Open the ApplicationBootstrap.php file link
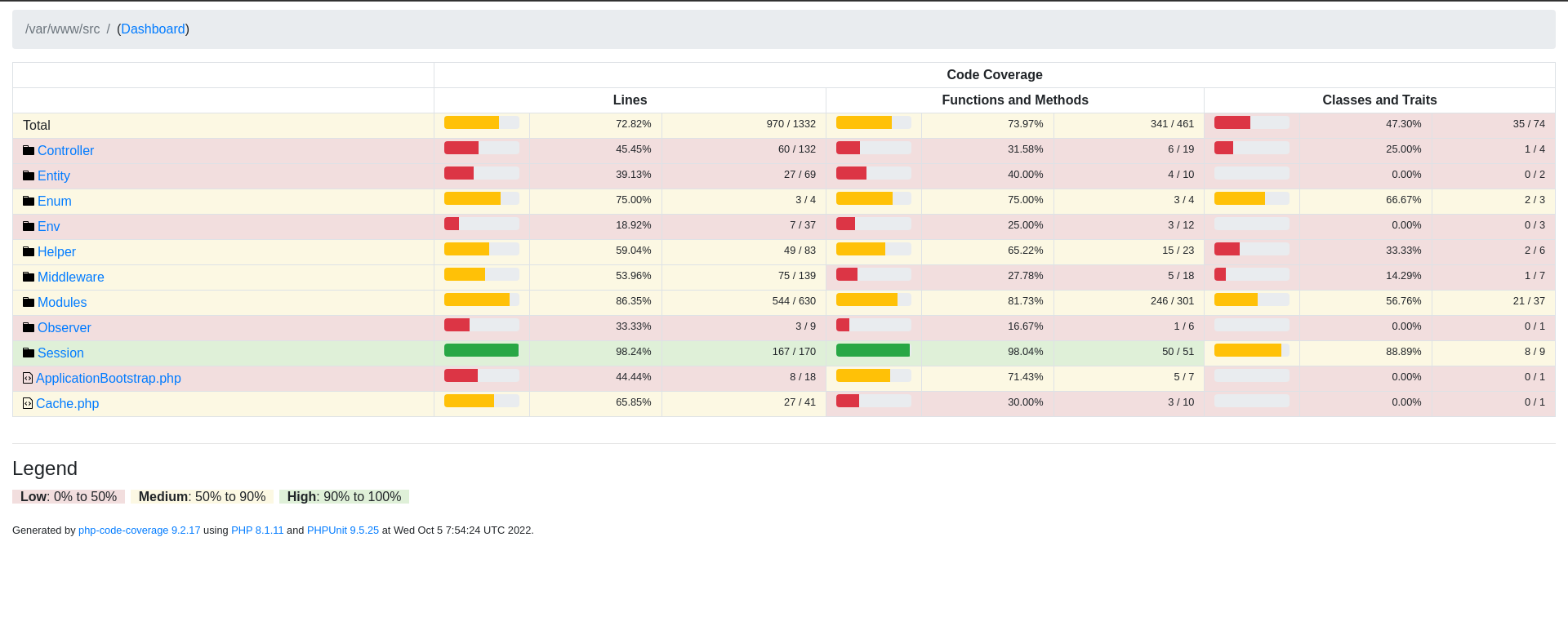The image size is (1568, 617). click(109, 379)
